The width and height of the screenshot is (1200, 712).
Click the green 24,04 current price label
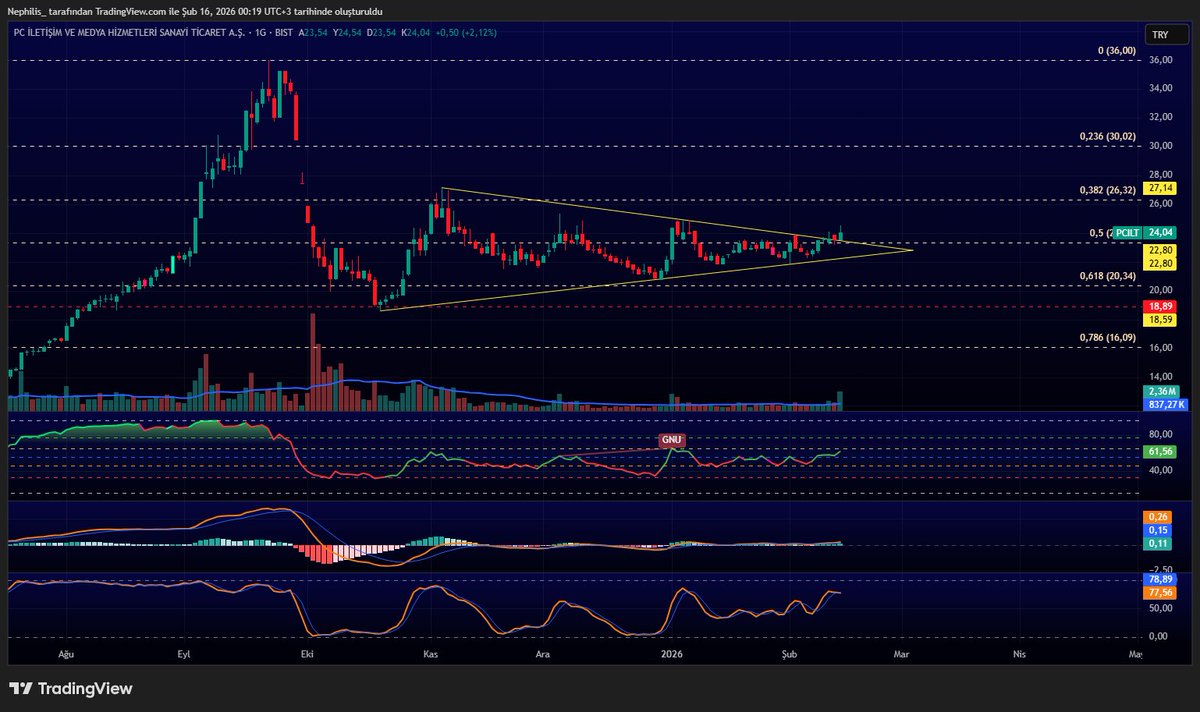(x=1161, y=232)
